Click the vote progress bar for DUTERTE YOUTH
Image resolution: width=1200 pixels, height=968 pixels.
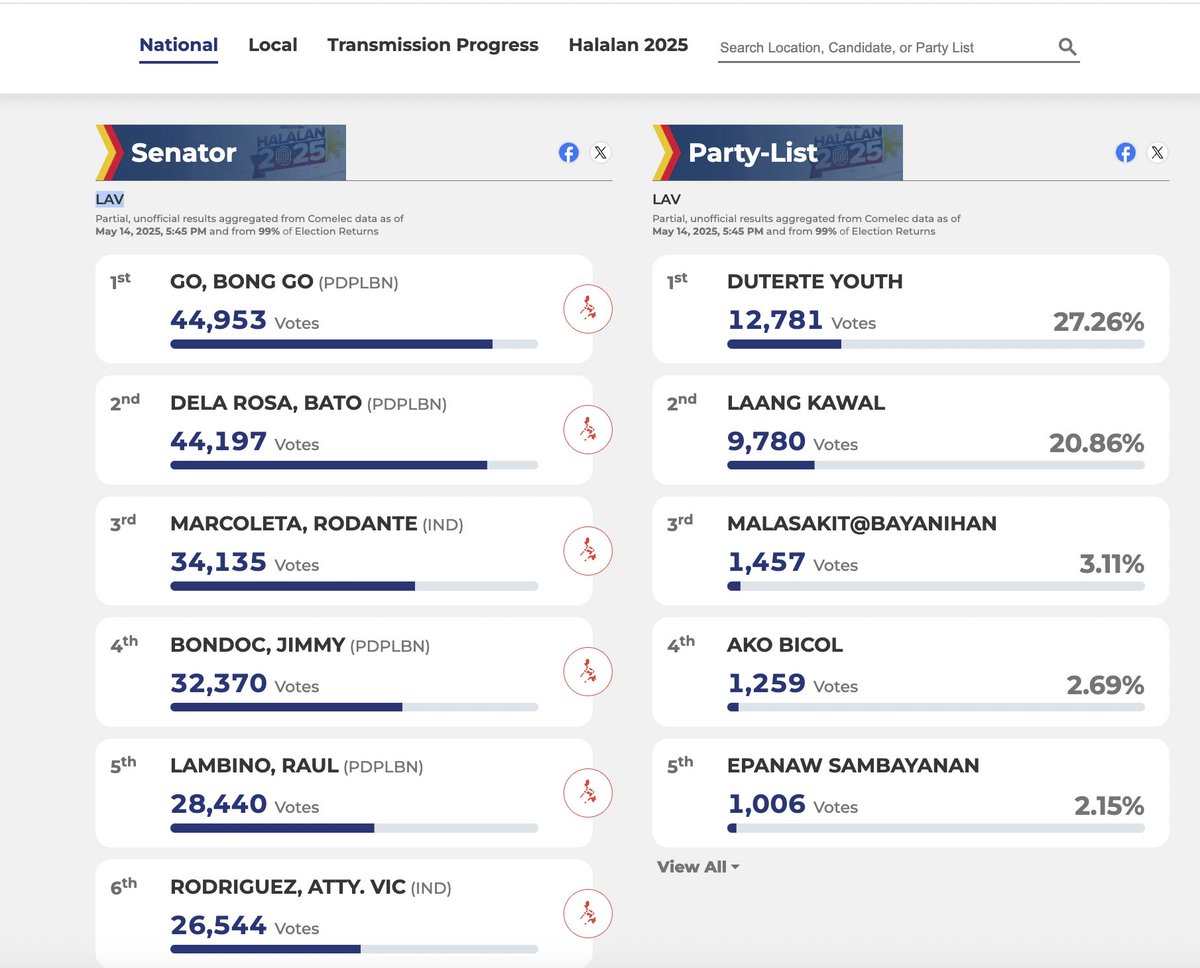935,343
